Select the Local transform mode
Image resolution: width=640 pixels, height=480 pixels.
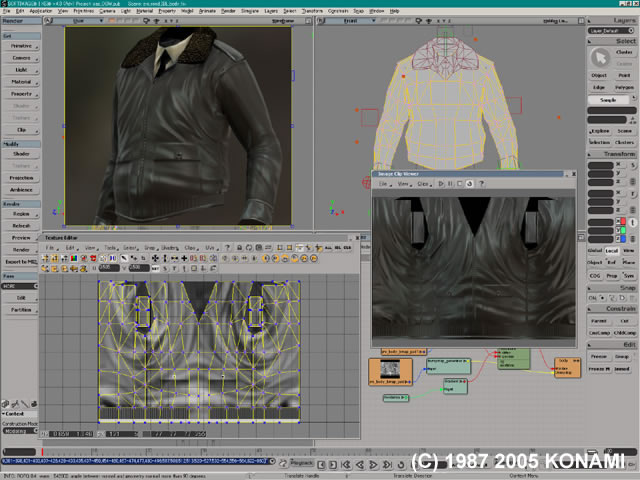pos(611,251)
